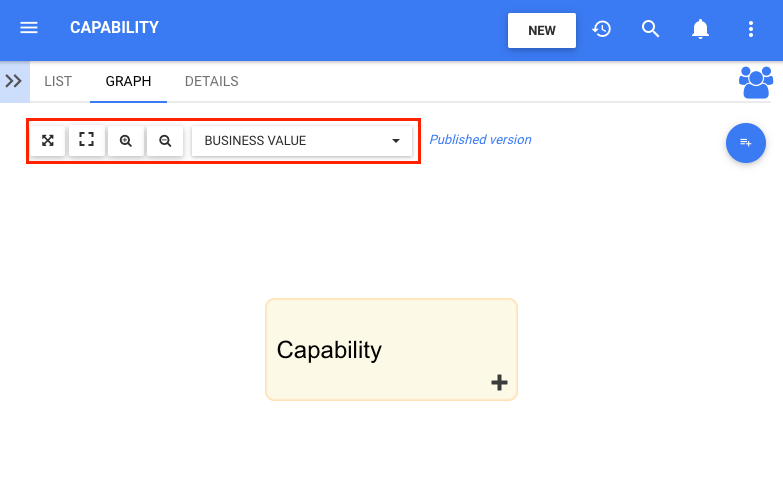Image resolution: width=783 pixels, height=491 pixels.
Task: Switch to the LIST tab
Action: coord(58,81)
